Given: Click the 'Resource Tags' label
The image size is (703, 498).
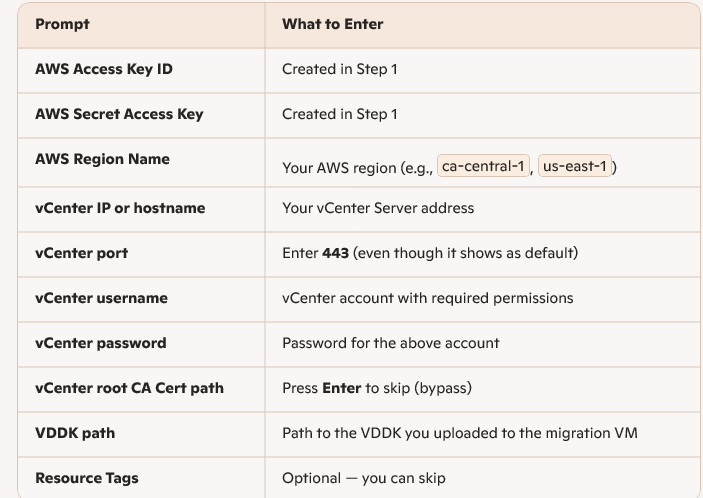Looking at the screenshot, I should 86,478.
